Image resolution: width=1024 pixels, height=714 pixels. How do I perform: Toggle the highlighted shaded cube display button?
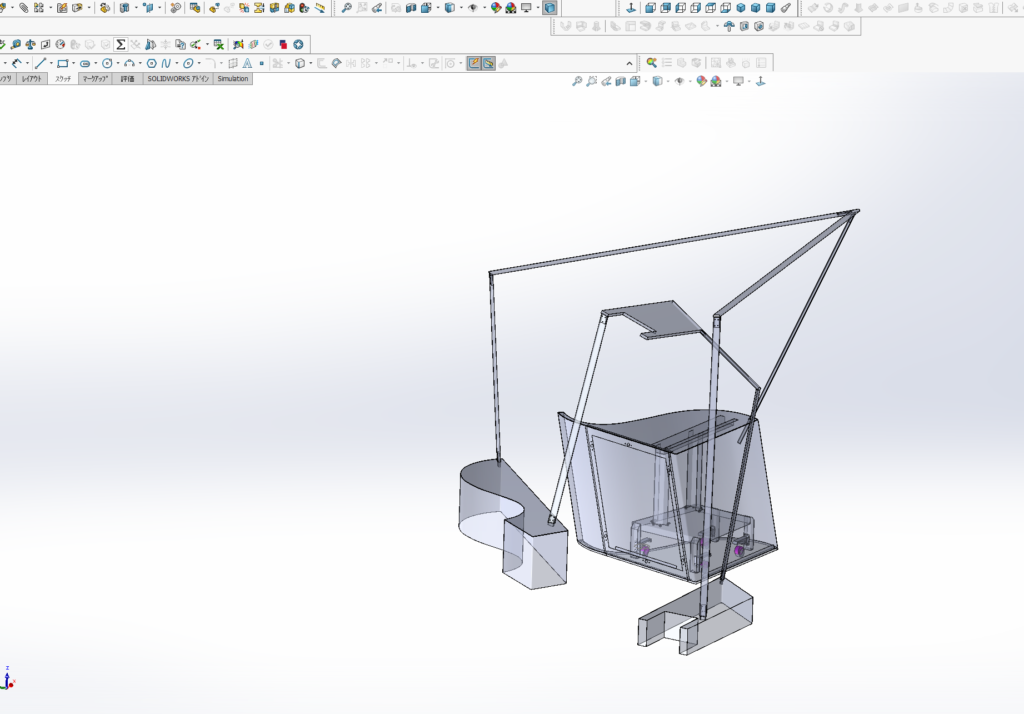click(550, 8)
